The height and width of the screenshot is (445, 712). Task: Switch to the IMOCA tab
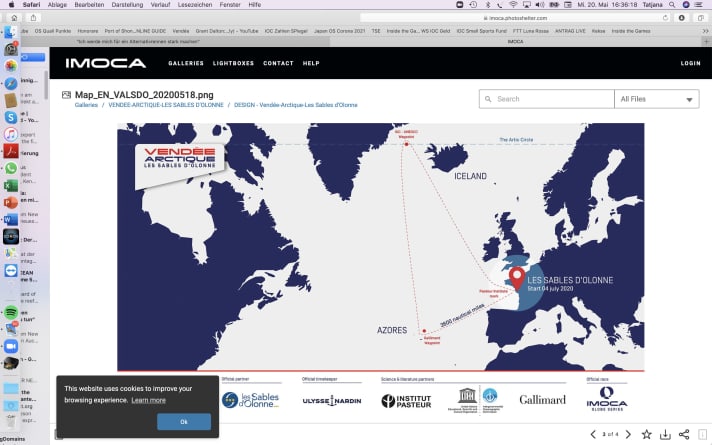[x=515, y=41]
